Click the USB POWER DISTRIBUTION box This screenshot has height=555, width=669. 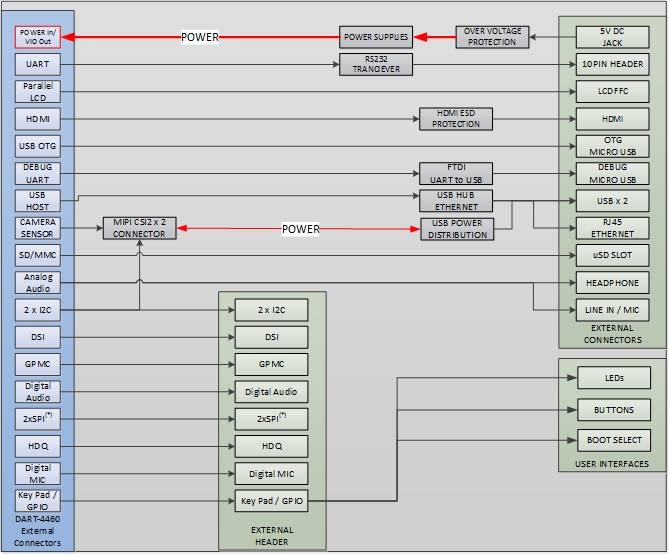457,229
